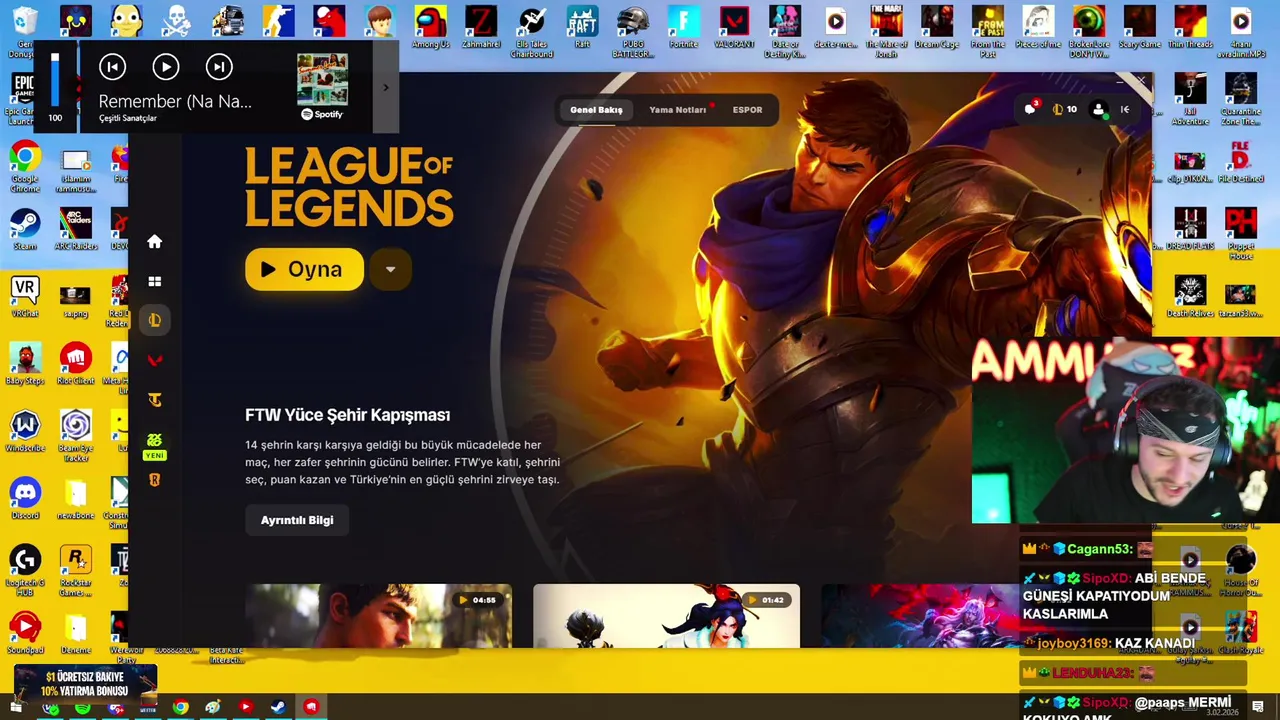Open the Raft desktop shortcut
This screenshot has height=720, width=1280.
click(582, 28)
